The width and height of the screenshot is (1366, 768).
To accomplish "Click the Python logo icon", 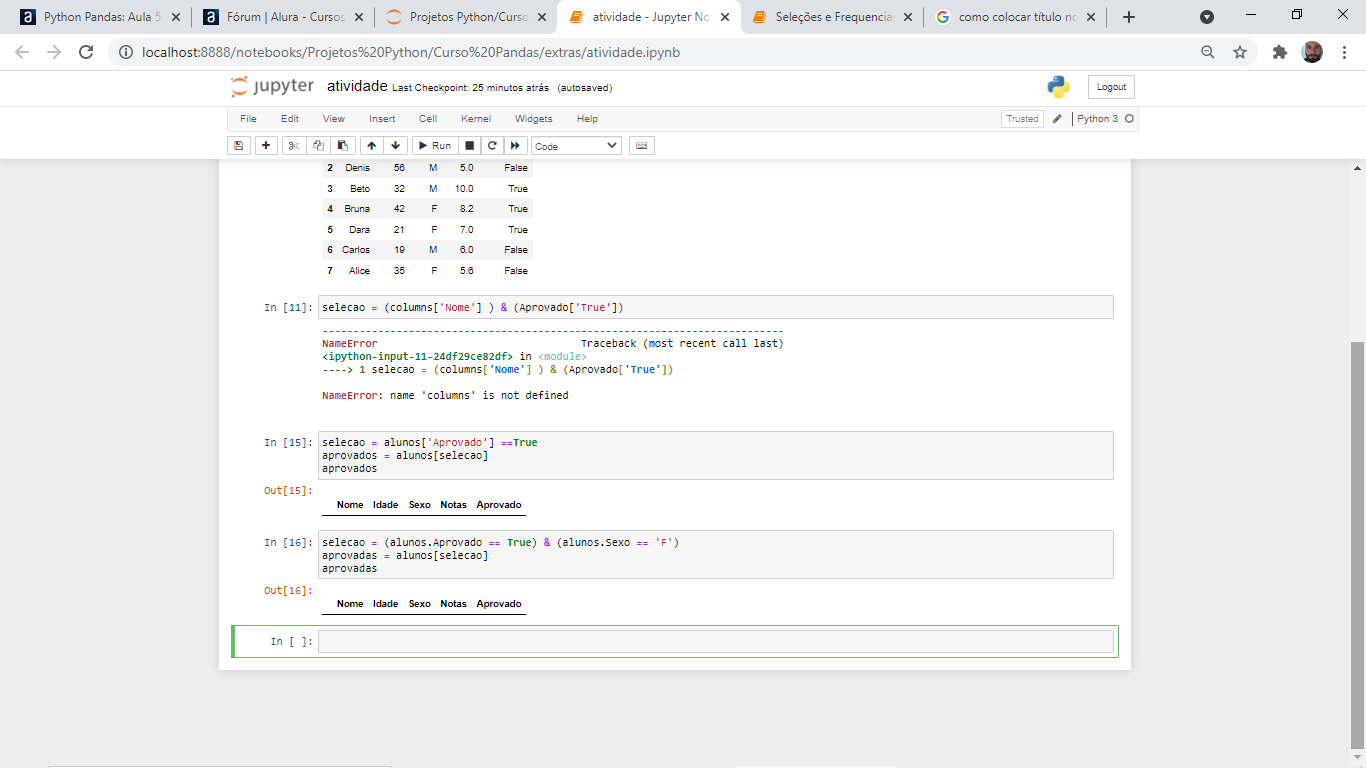I will (1059, 87).
